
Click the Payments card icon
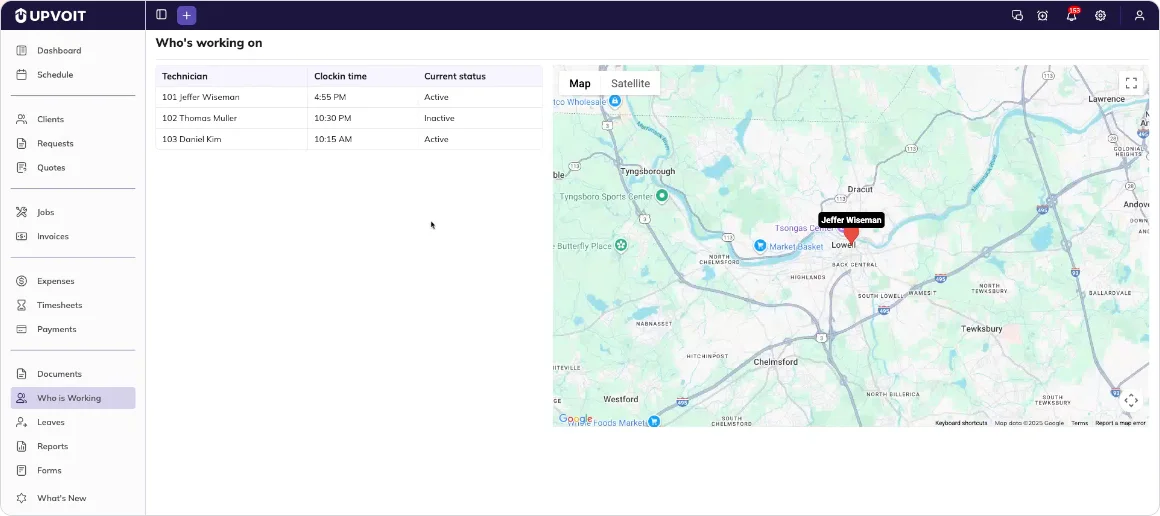click(21, 329)
